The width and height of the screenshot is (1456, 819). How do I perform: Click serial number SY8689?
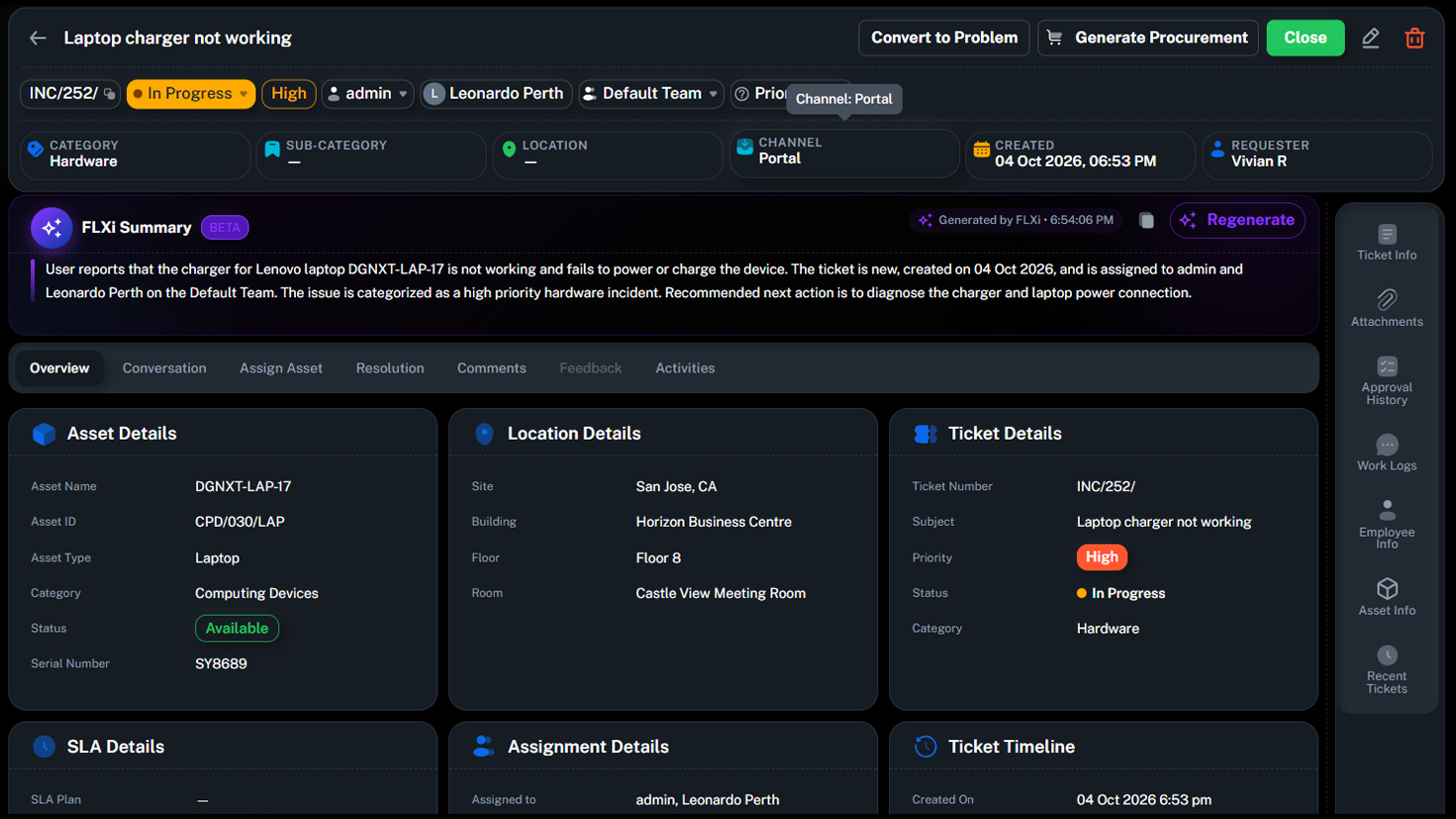[221, 665]
